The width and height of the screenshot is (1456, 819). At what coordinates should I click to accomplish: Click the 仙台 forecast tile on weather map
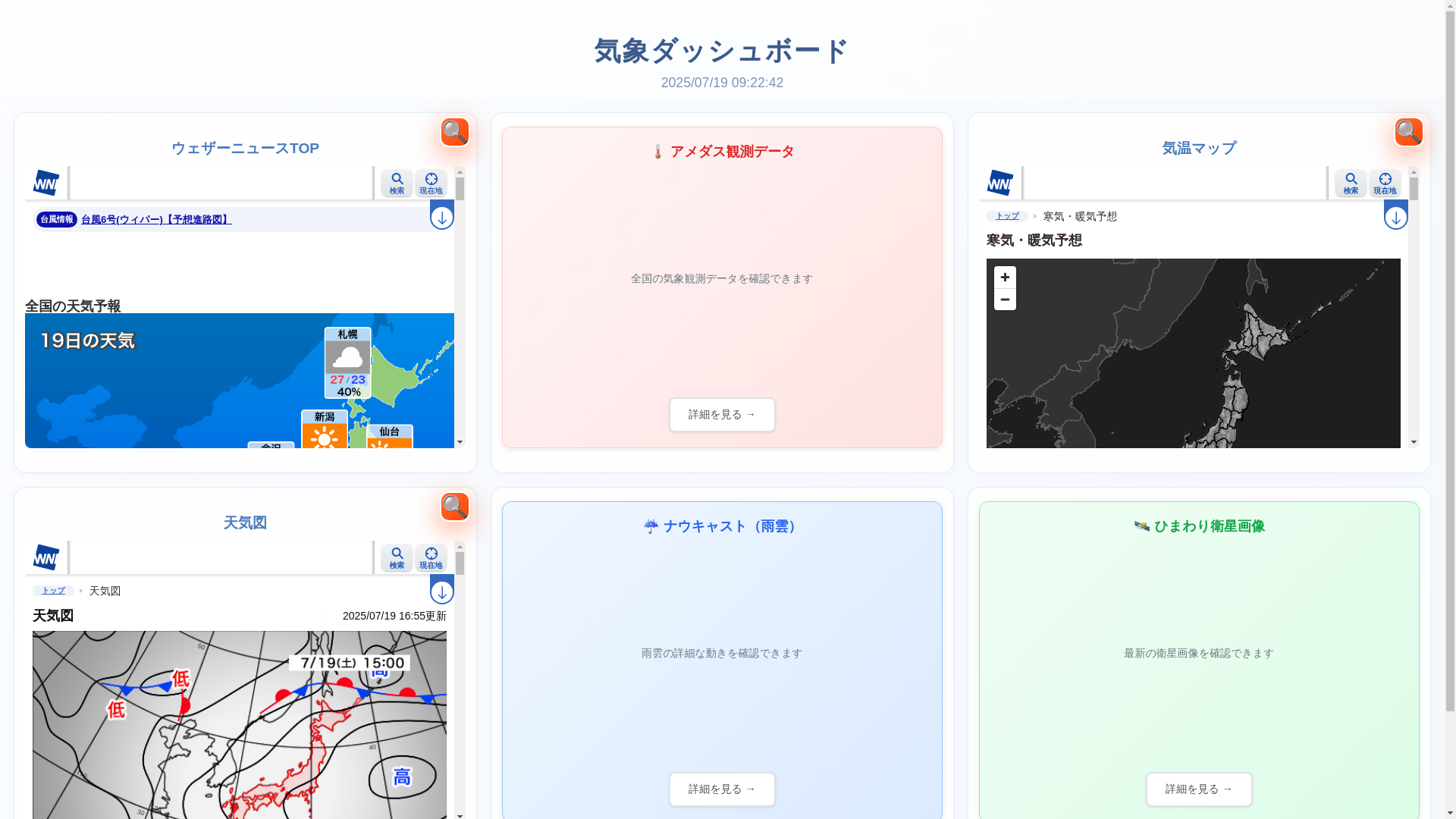click(x=390, y=436)
